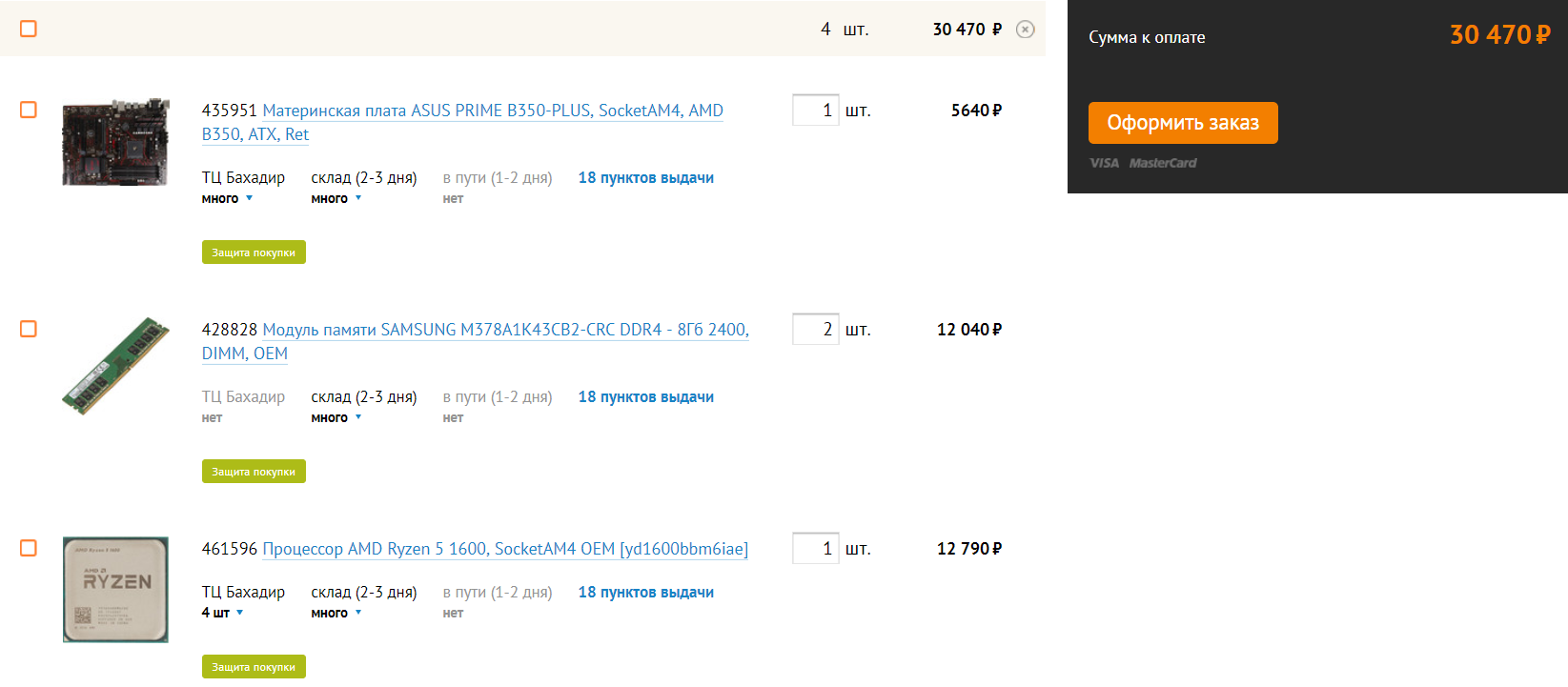Click the memory module quantity field

pos(815,329)
